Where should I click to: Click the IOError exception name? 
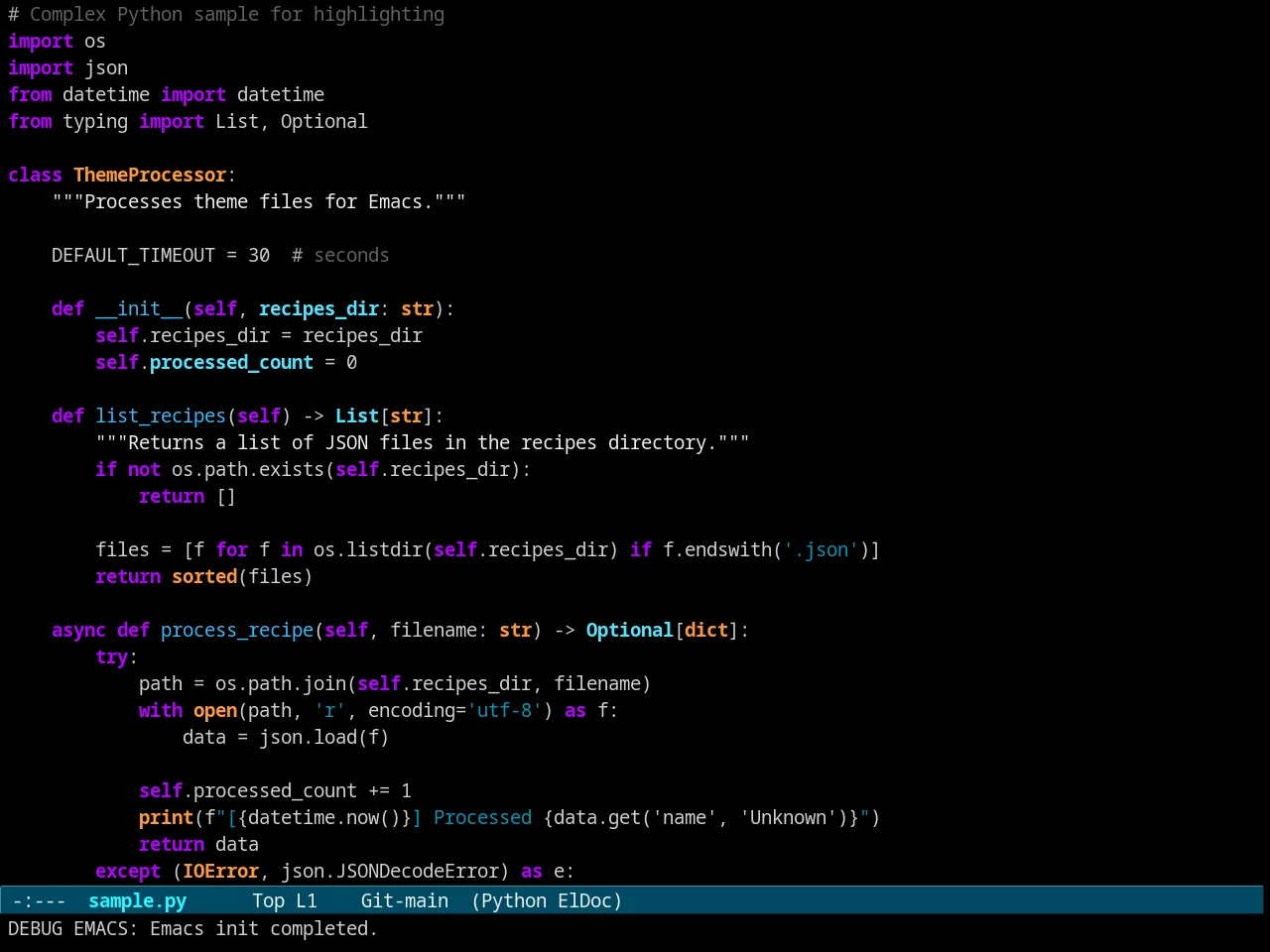pyautogui.click(x=220, y=871)
